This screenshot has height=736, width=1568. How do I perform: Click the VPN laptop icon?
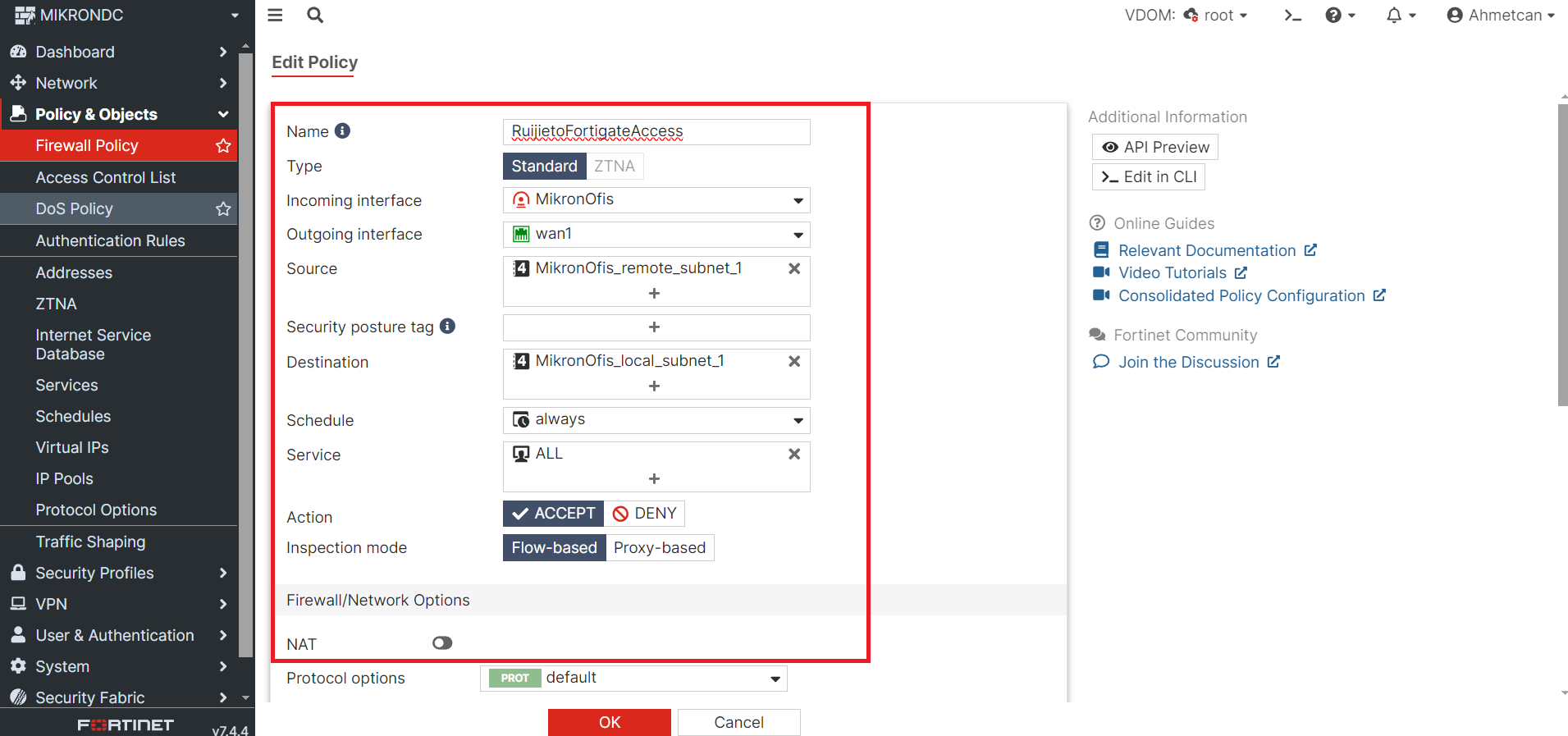point(18,604)
